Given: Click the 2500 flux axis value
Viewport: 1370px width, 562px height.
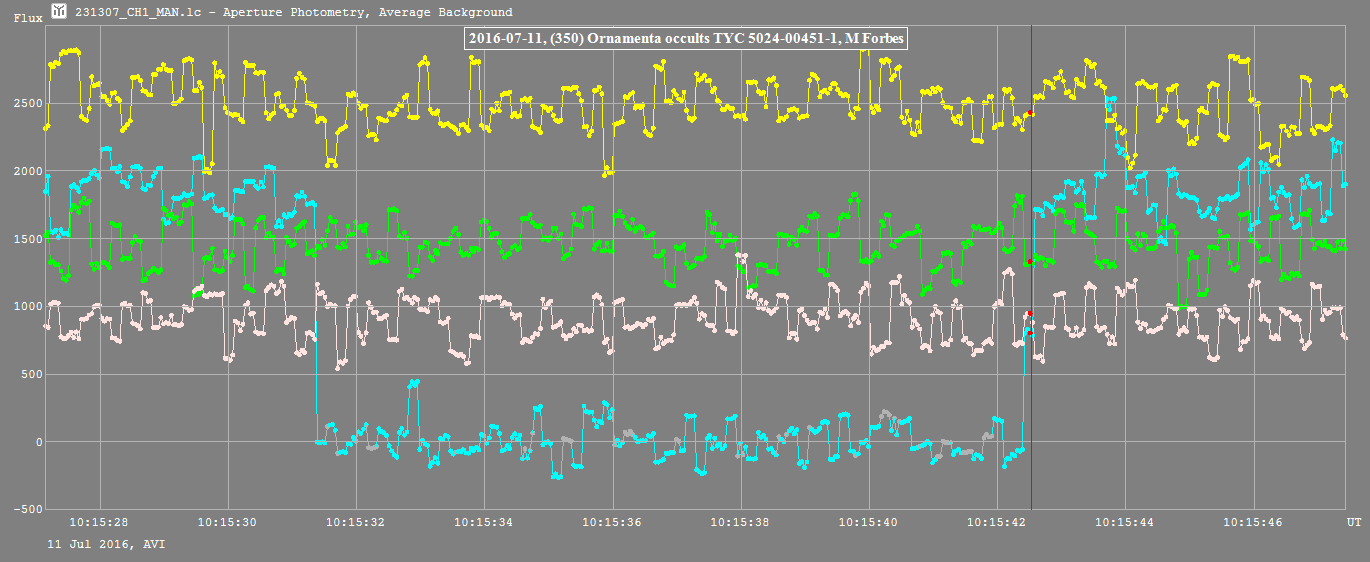Looking at the screenshot, I should [x=26, y=103].
